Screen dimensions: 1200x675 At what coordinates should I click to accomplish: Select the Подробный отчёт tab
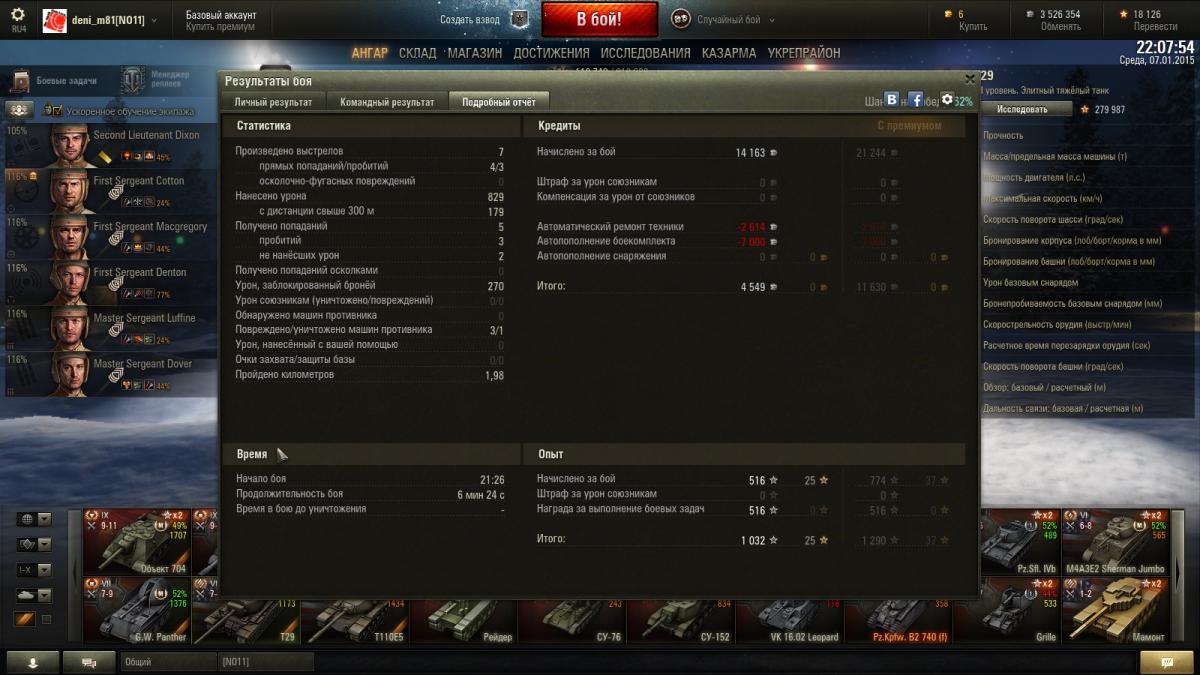click(498, 102)
